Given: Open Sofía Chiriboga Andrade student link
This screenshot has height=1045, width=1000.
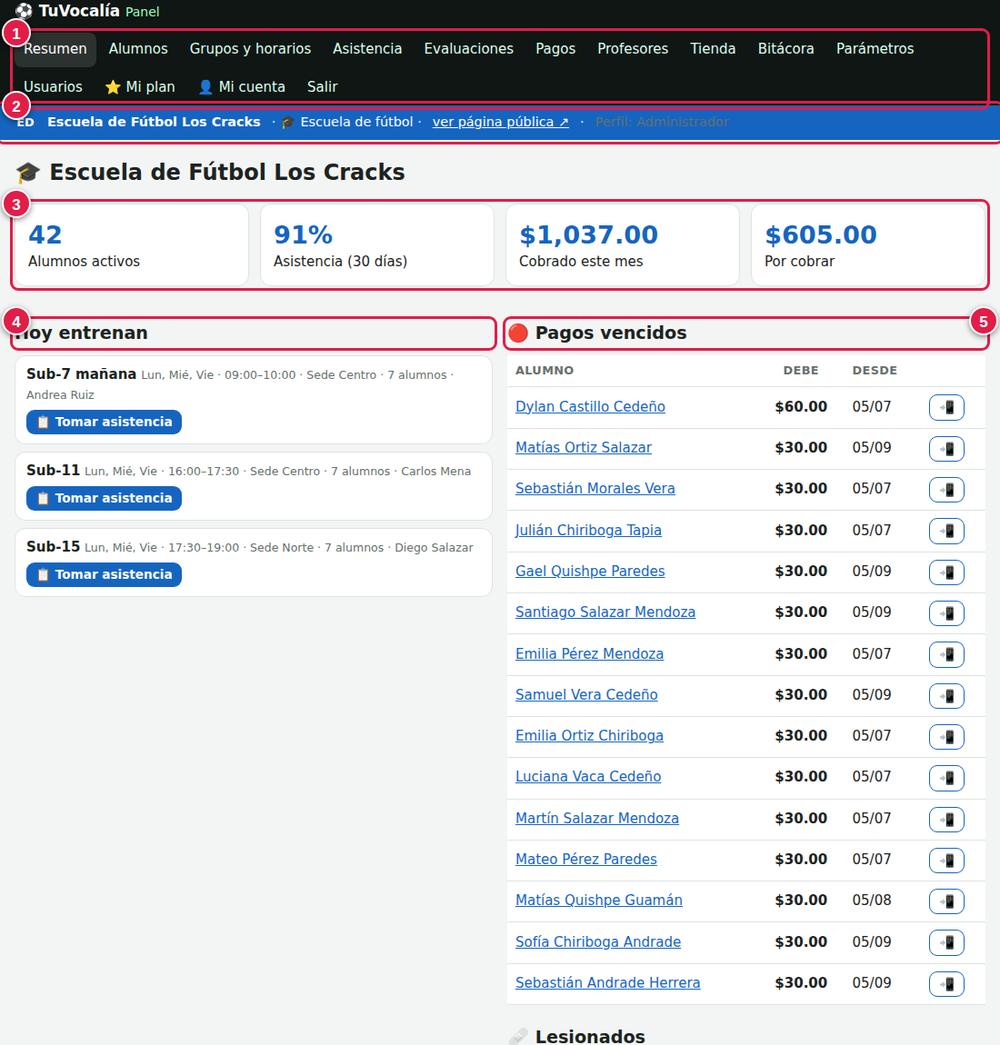Looking at the screenshot, I should coord(598,942).
